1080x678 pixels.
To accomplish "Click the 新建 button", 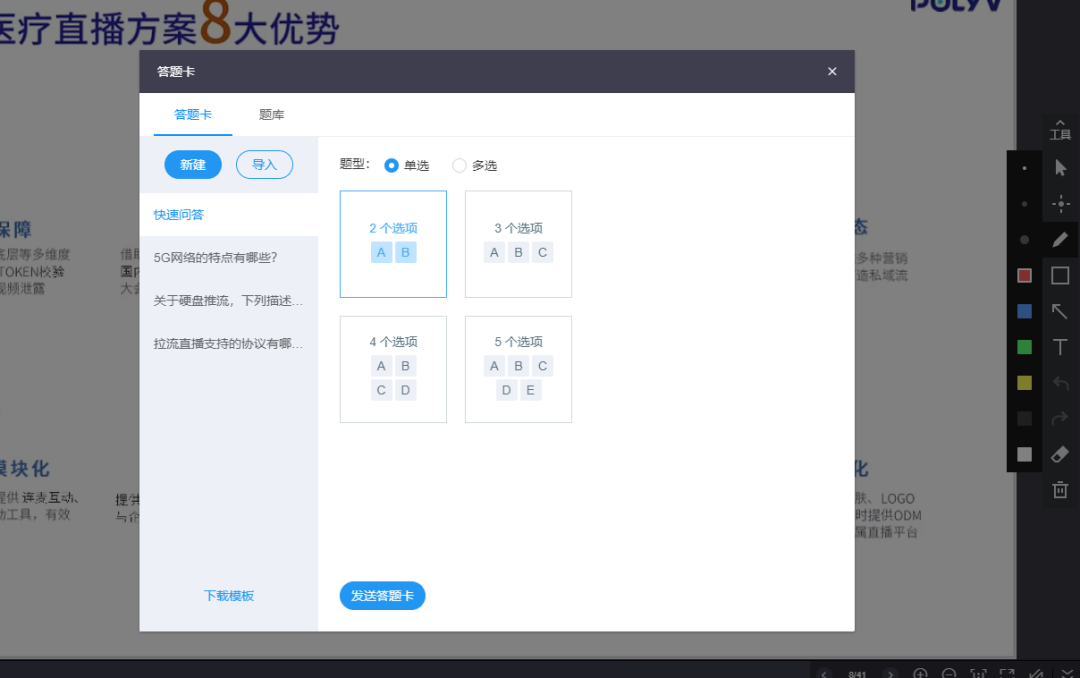I will tap(193, 165).
